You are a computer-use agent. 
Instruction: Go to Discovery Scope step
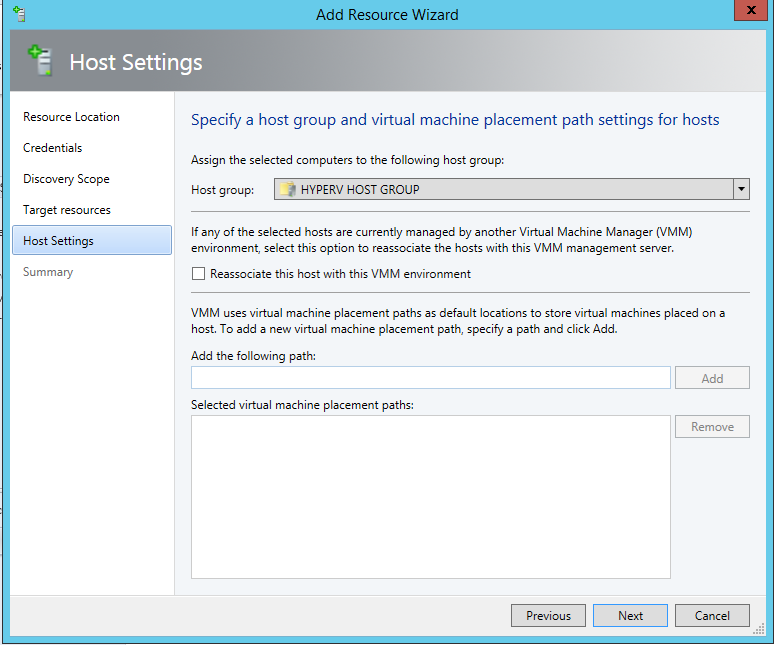click(66, 179)
